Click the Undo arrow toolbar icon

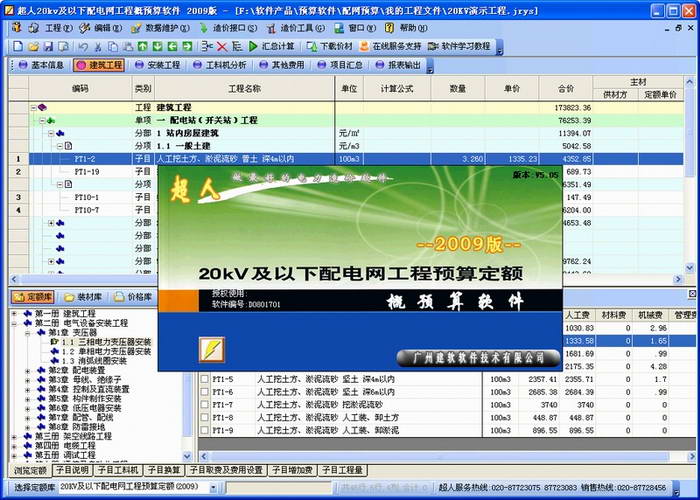[83, 46]
